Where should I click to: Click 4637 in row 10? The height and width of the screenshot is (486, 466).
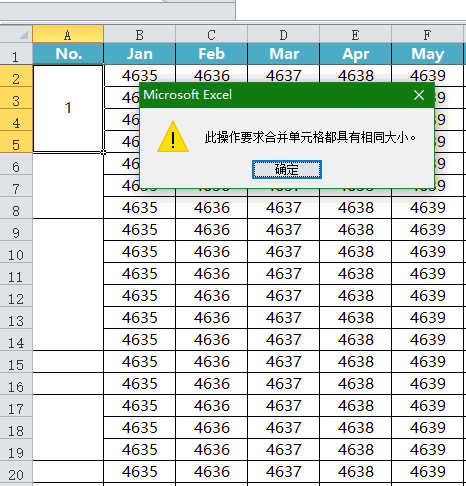[284, 252]
